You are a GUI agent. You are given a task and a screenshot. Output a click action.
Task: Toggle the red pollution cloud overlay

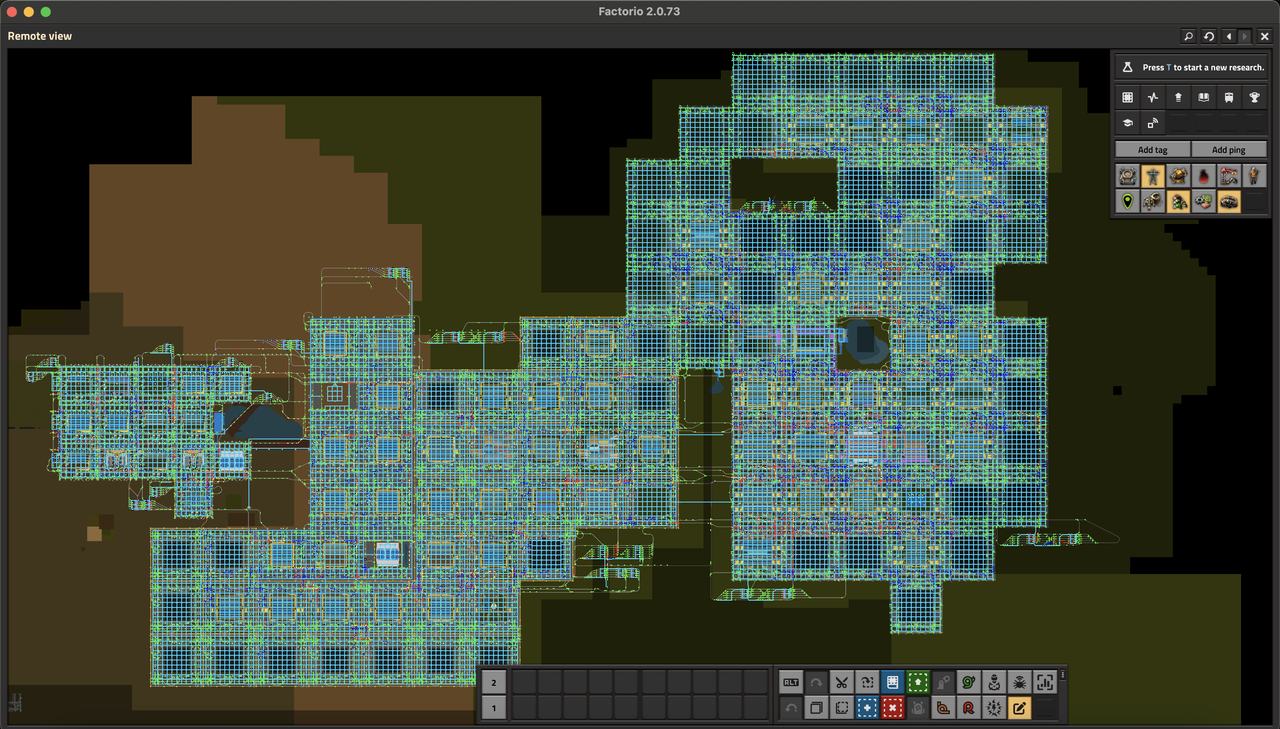click(x=1204, y=176)
